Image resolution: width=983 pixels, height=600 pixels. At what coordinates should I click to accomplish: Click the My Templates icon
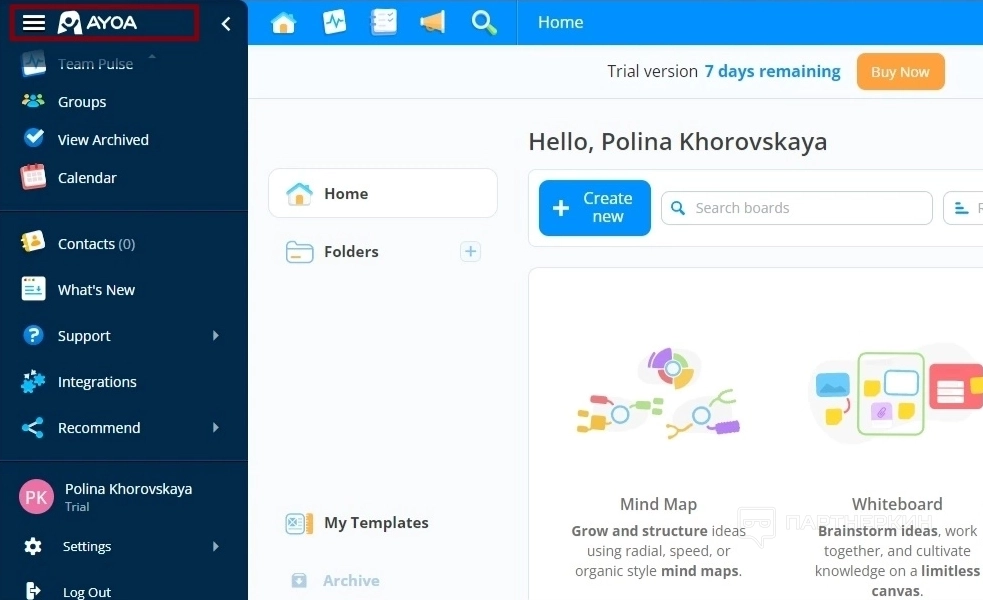pyautogui.click(x=299, y=523)
